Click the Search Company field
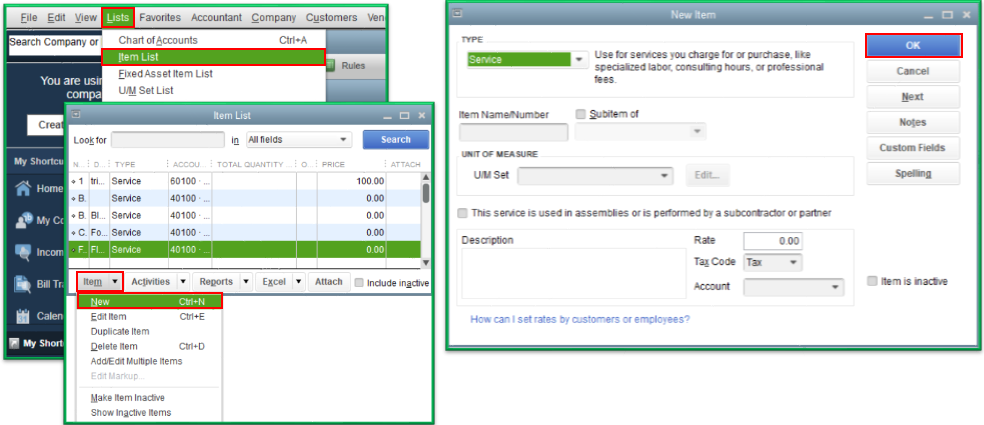Image resolution: width=984 pixels, height=425 pixels. (55, 43)
